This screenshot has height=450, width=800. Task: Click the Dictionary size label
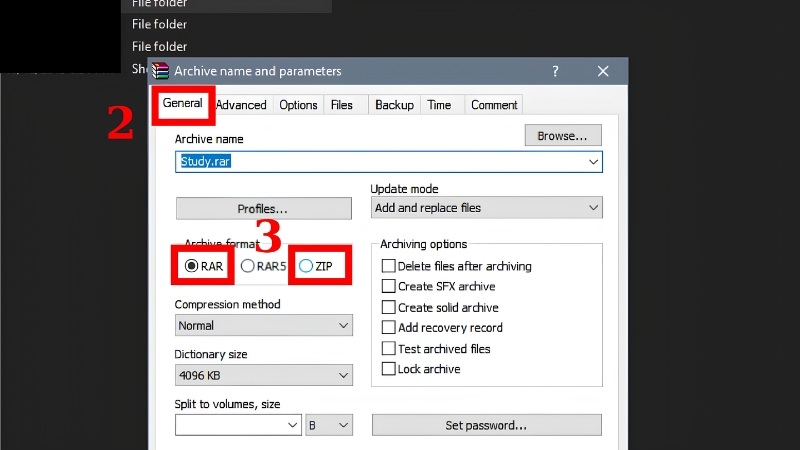(211, 354)
